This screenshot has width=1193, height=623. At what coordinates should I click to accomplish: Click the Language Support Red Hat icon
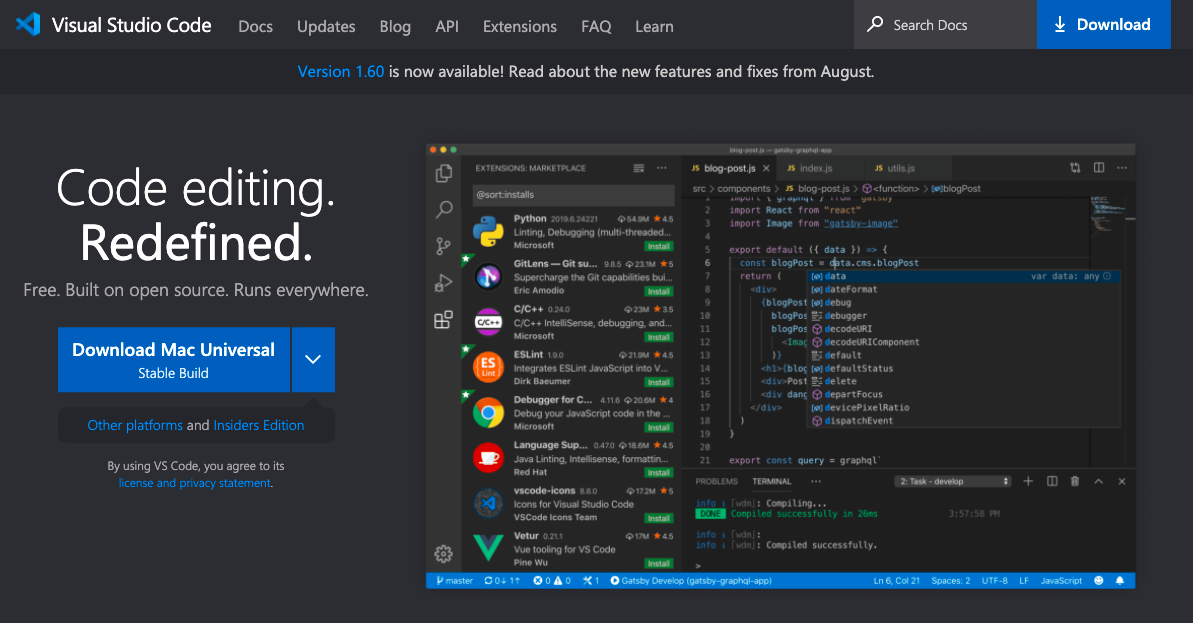tap(488, 458)
